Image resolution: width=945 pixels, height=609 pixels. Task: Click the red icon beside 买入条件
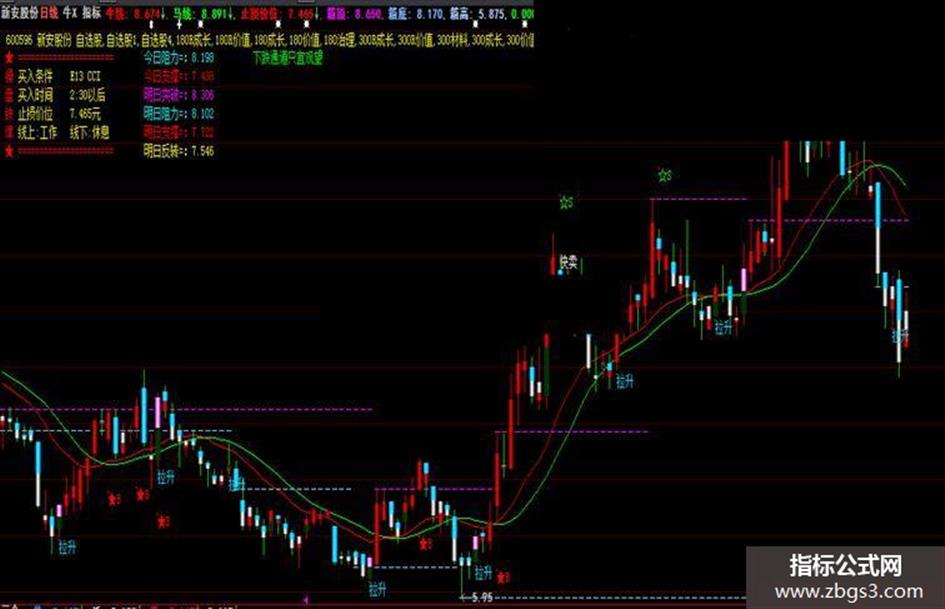[9, 76]
